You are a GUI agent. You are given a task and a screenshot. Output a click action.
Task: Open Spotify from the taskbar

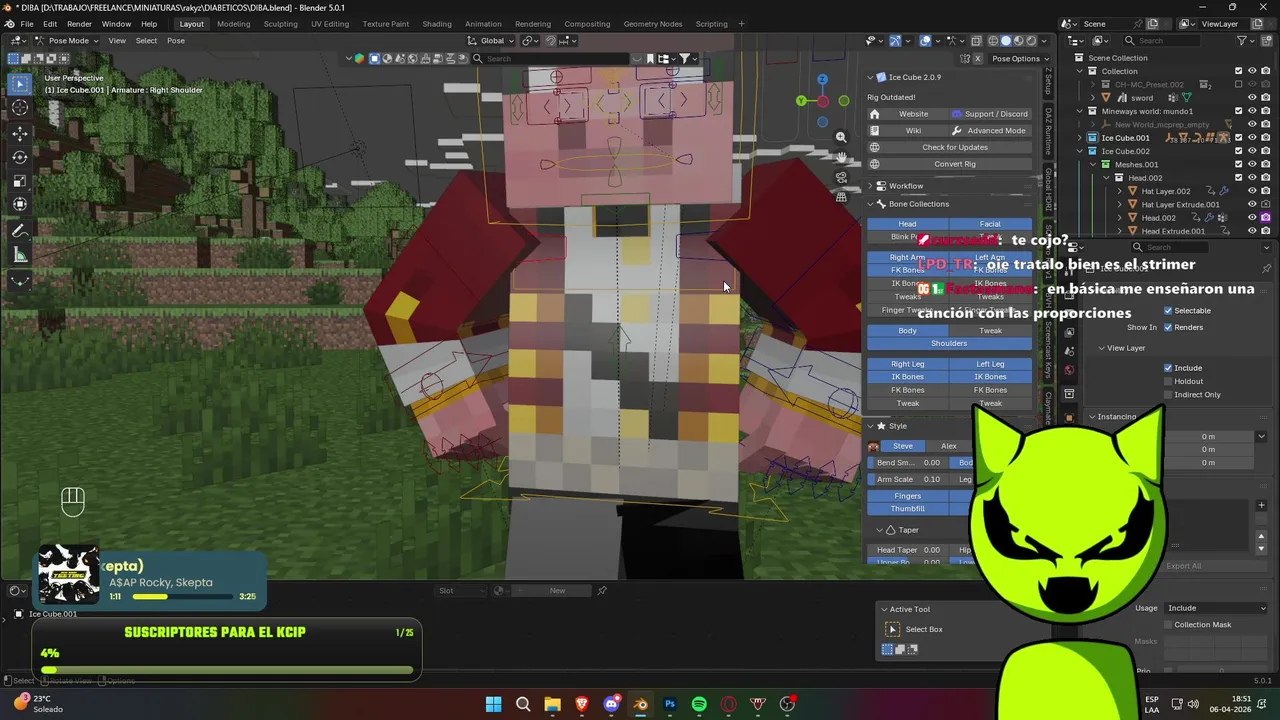(699, 704)
